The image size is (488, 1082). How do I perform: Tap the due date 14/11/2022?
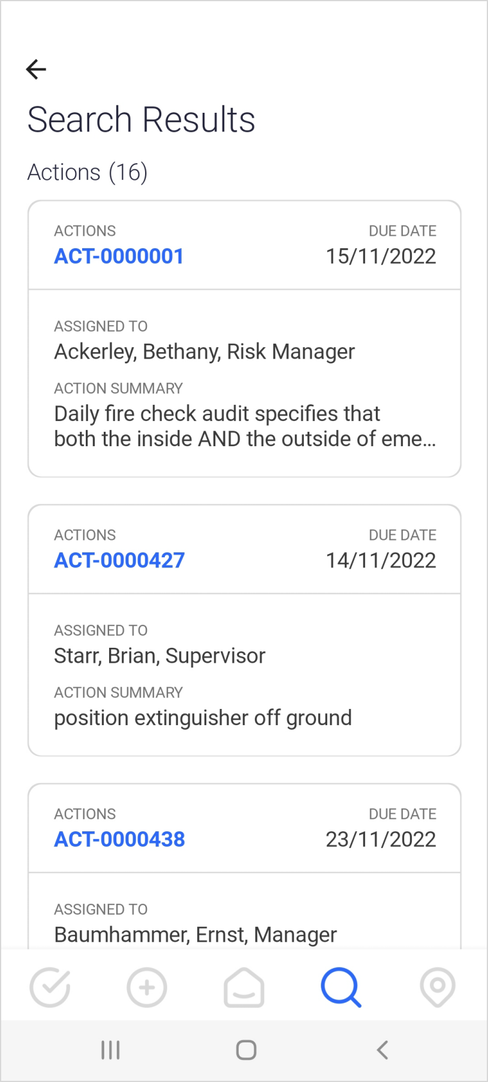coord(381,560)
